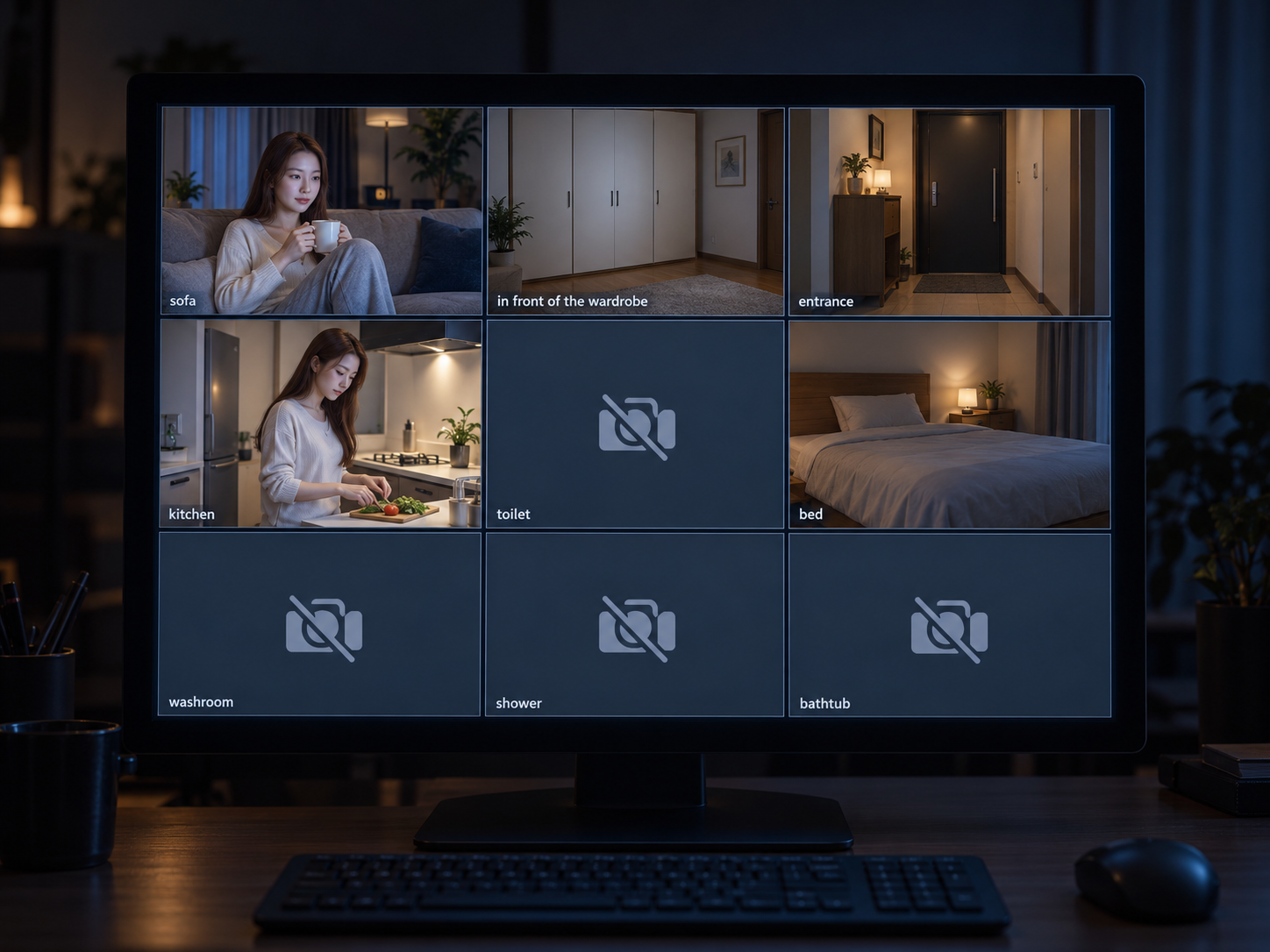Click the 'bed' label
The height and width of the screenshot is (952, 1270).
[810, 514]
